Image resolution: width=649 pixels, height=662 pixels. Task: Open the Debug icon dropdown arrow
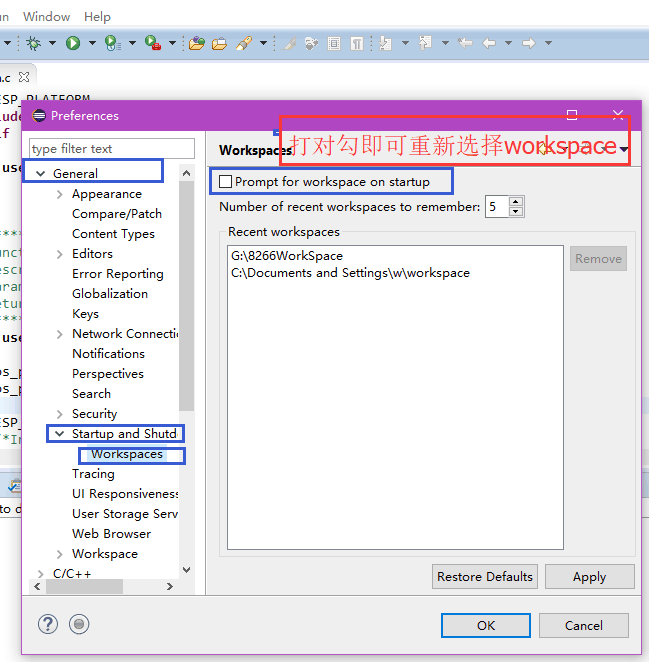pos(52,43)
